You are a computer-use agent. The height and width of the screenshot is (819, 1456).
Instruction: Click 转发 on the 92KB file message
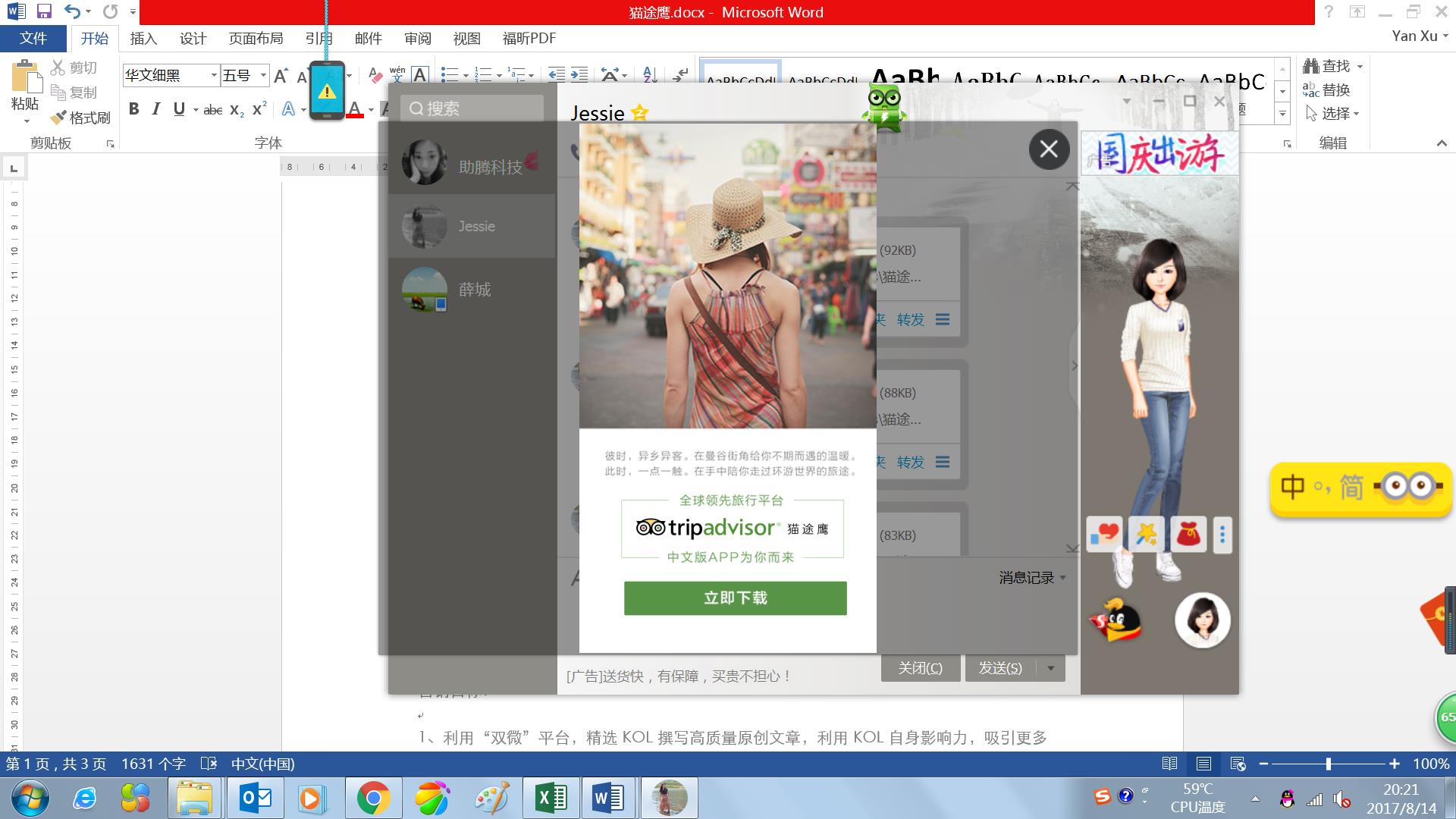(910, 319)
